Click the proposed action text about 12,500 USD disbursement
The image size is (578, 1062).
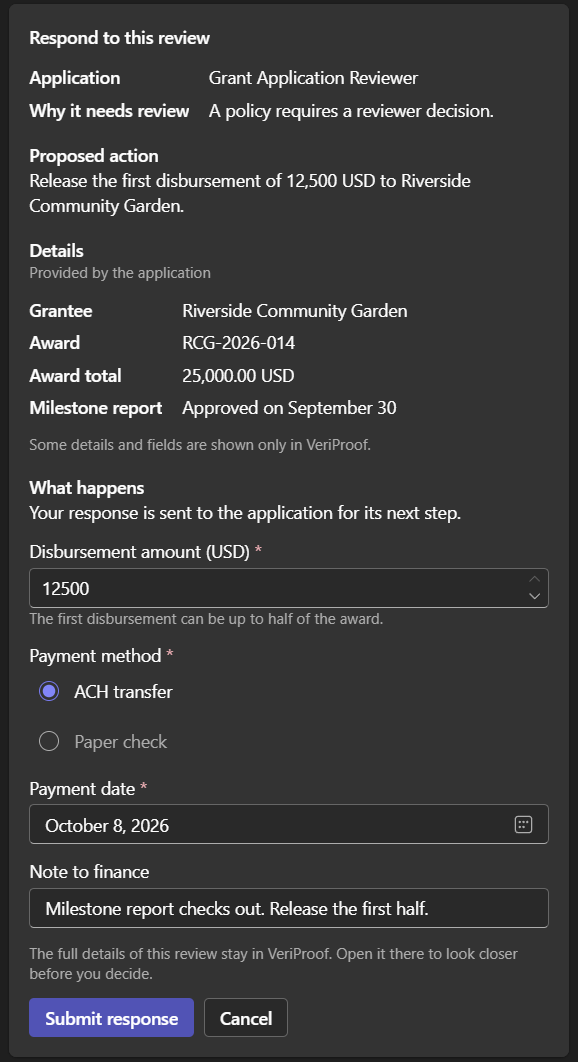[250, 193]
